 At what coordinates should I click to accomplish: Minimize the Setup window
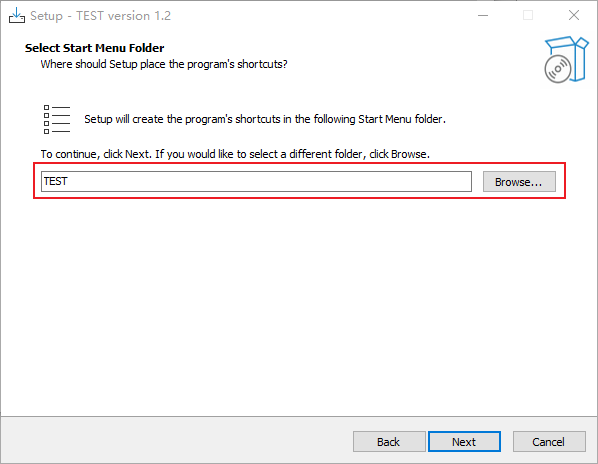(483, 15)
